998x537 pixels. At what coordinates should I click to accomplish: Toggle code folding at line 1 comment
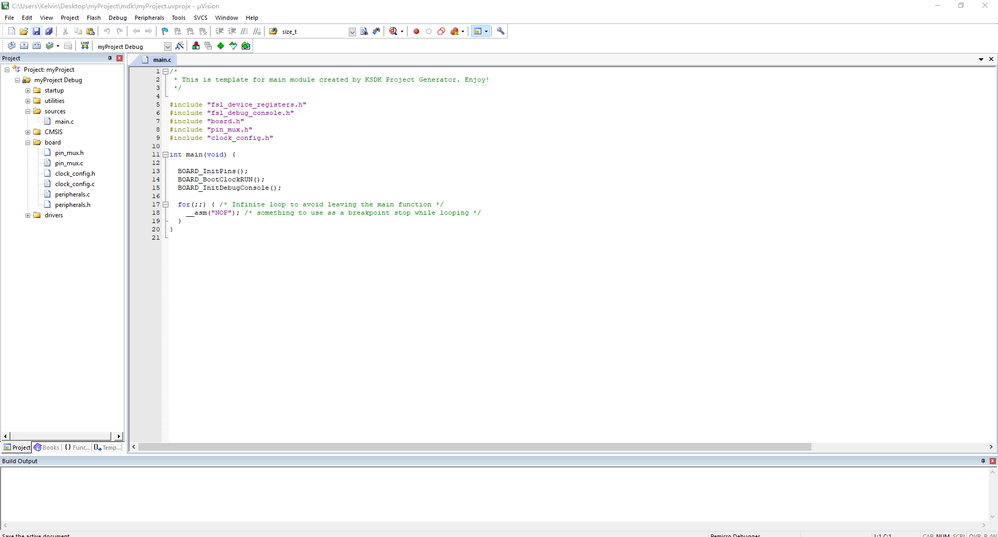tap(165, 71)
